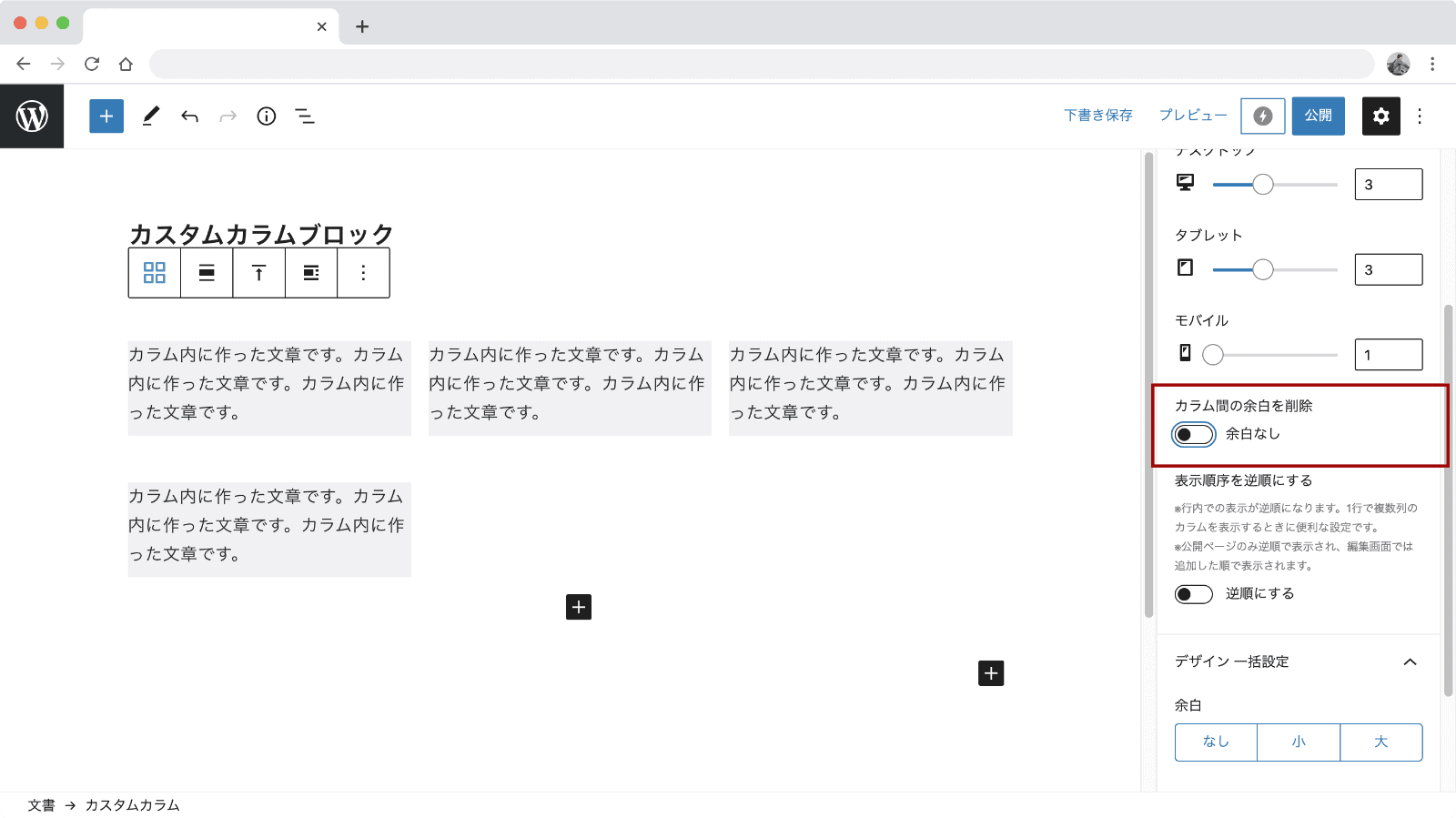Toggle the 余白なし switch
1456x818 pixels.
tap(1194, 435)
